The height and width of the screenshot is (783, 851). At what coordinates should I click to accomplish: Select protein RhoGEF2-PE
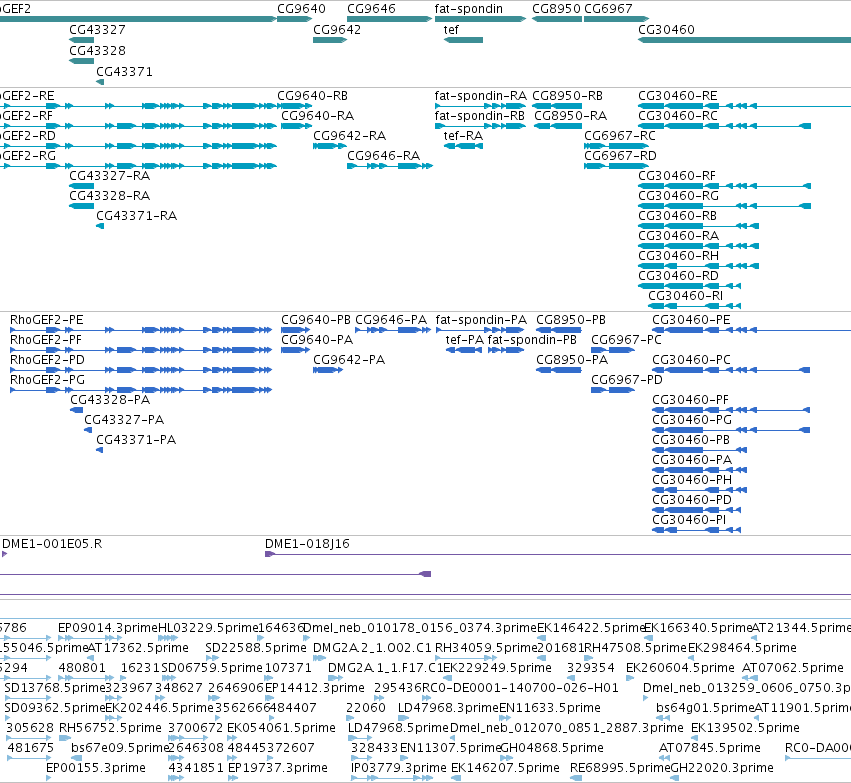pos(47,320)
